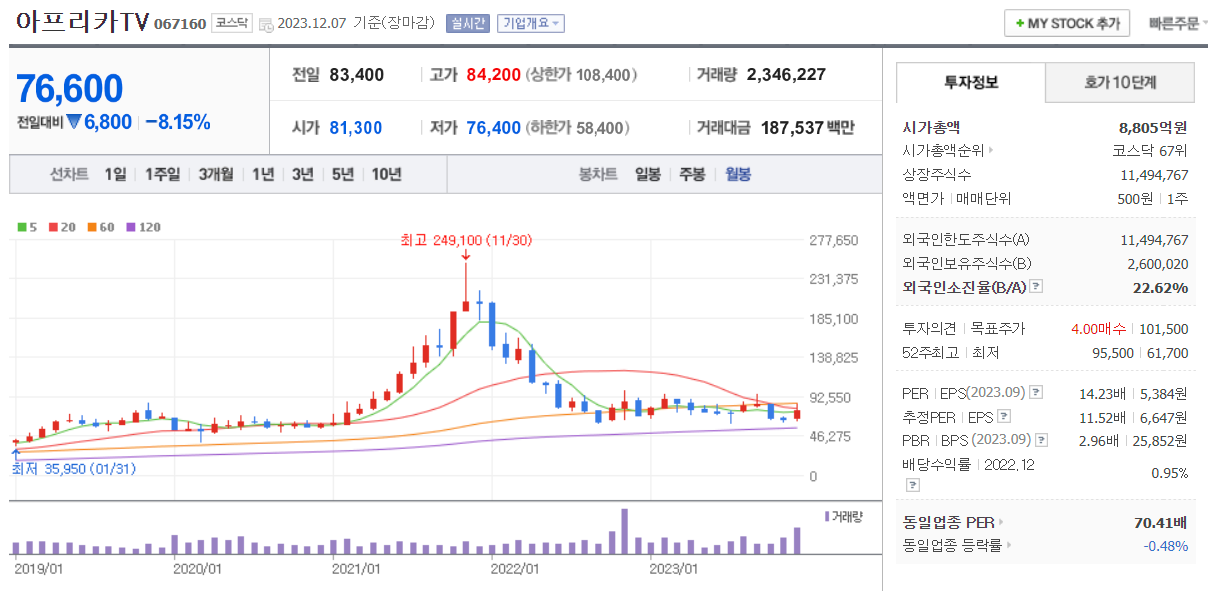The height and width of the screenshot is (591, 1208).
Task: Click the 저가 76,400 value
Action: click(493, 128)
